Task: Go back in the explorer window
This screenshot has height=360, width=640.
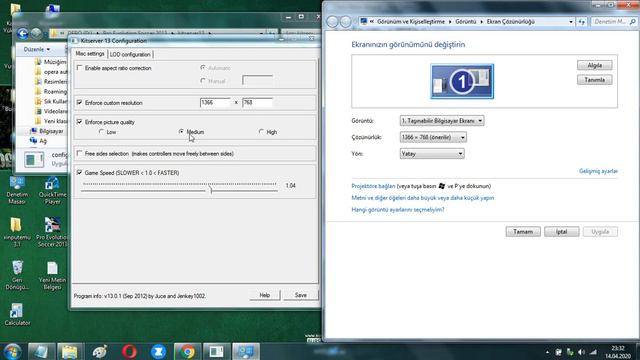Action: pyautogui.click(x=23, y=33)
